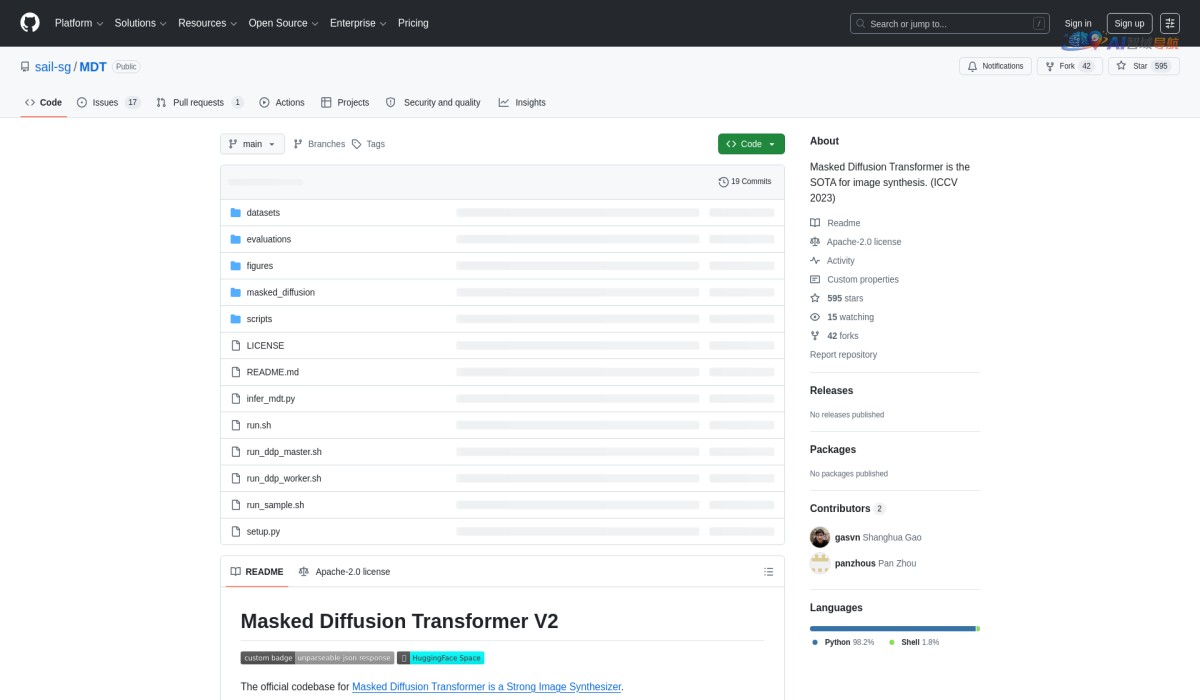This screenshot has width=1200, height=700.
Task: Open the accessibility settings icon in header
Action: tap(1170, 23)
